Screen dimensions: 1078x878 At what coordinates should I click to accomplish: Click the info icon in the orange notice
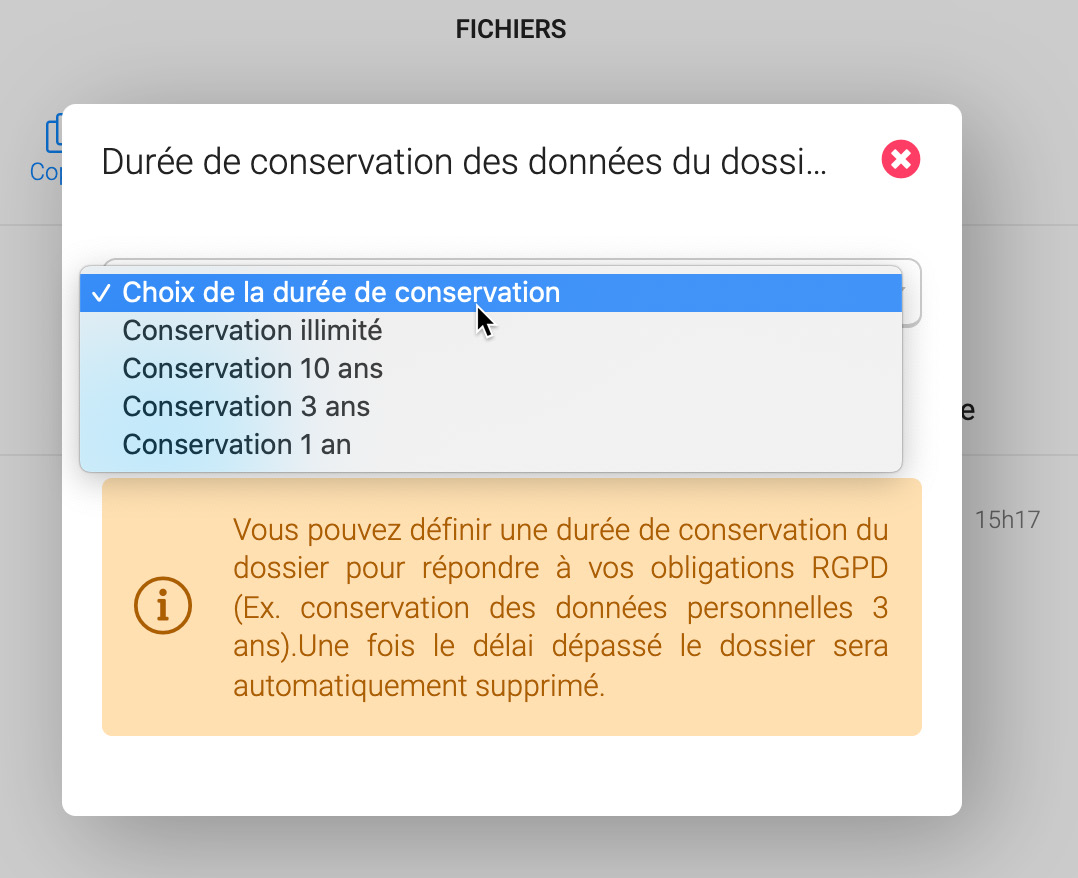pos(163,607)
